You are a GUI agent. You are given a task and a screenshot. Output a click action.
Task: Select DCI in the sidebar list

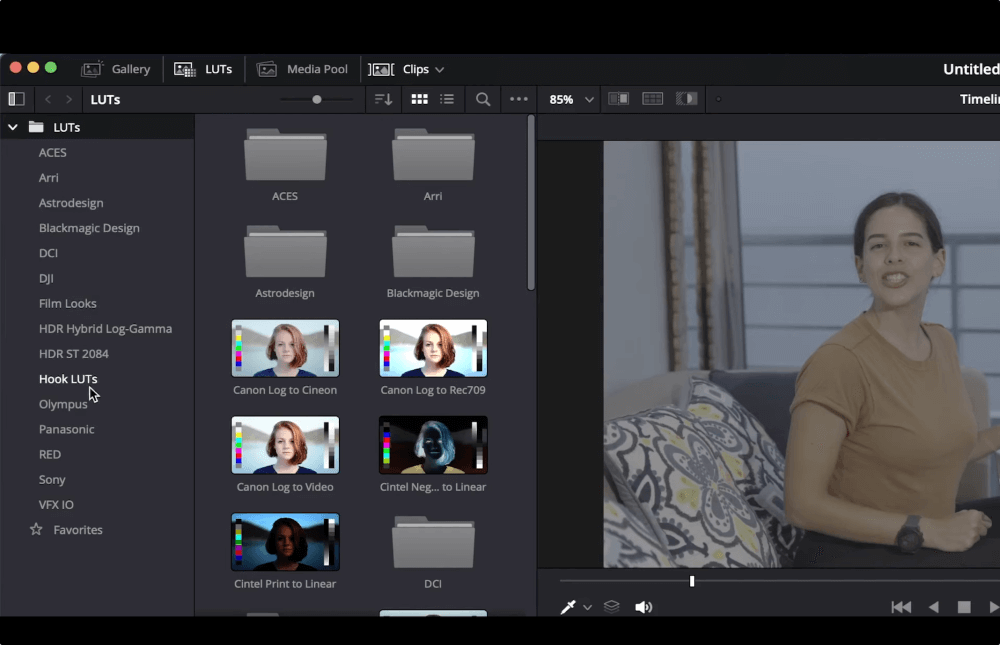[48, 253]
